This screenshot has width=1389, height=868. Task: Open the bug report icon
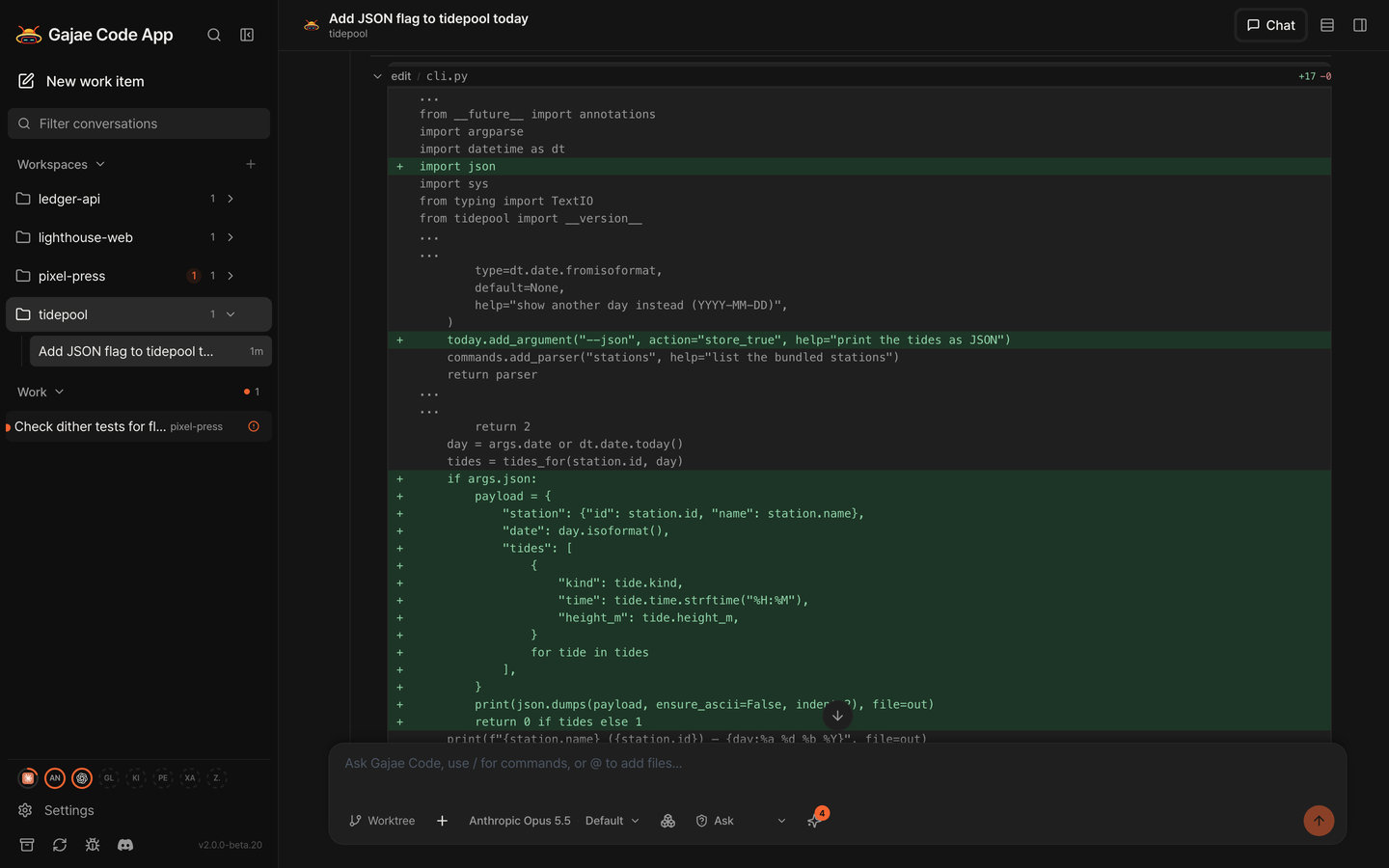pyautogui.click(x=93, y=845)
